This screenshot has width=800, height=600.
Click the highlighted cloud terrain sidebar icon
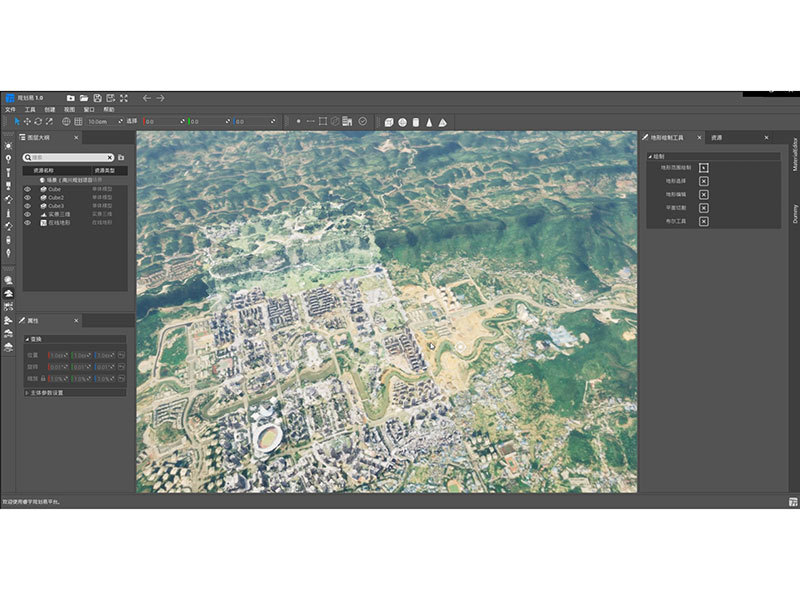tap(9, 293)
